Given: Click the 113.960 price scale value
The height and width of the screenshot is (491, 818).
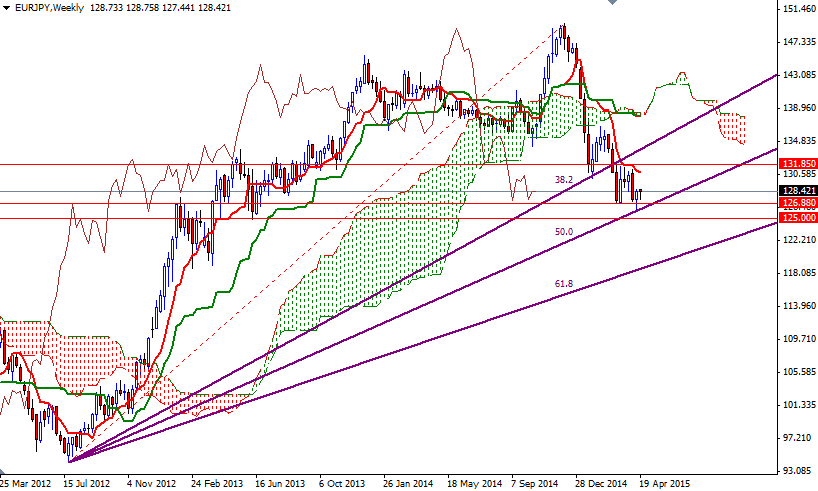Looking at the screenshot, I should click(799, 306).
